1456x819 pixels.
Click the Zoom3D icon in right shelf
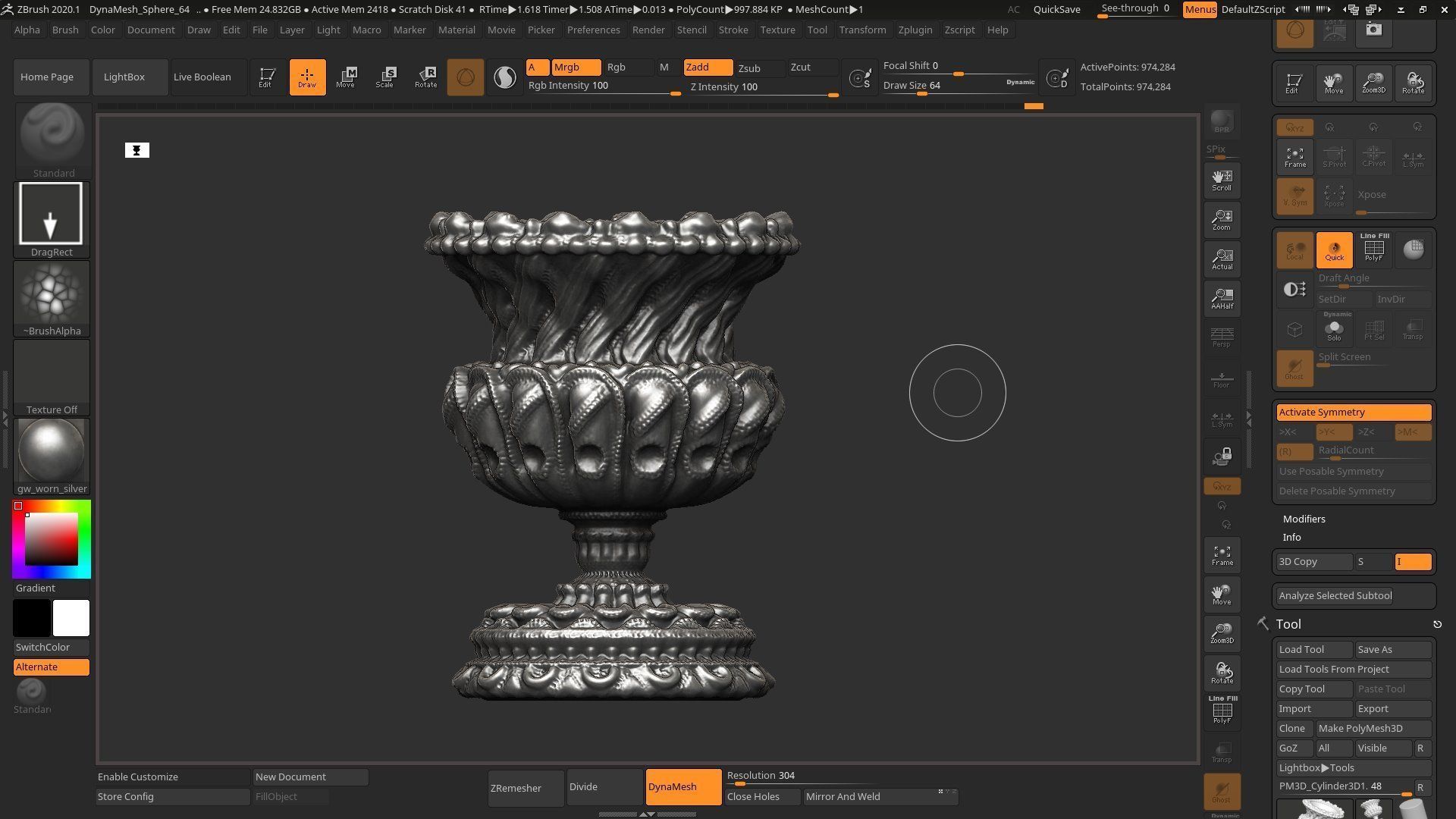[1222, 634]
